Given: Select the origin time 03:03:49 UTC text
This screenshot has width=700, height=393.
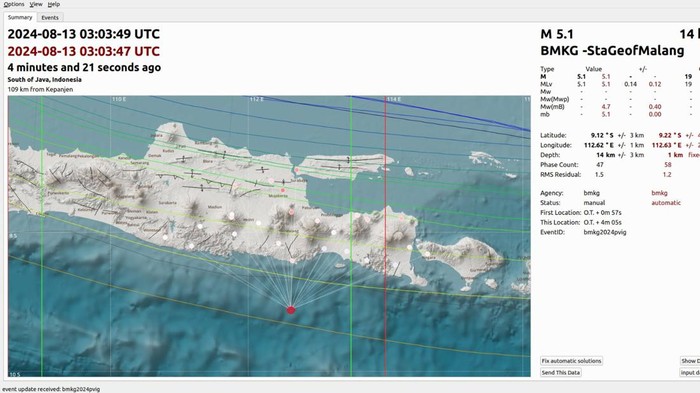Looking at the screenshot, I should point(83,34).
